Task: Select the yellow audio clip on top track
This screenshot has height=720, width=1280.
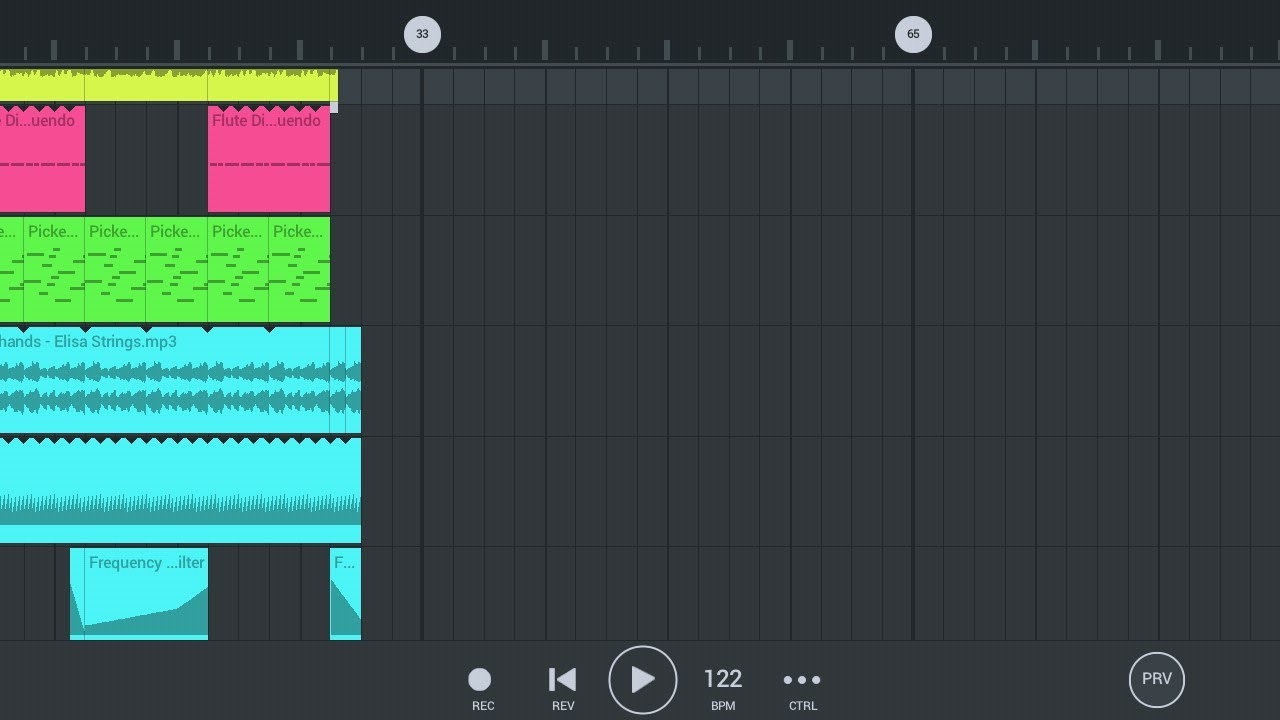Action: (x=168, y=85)
